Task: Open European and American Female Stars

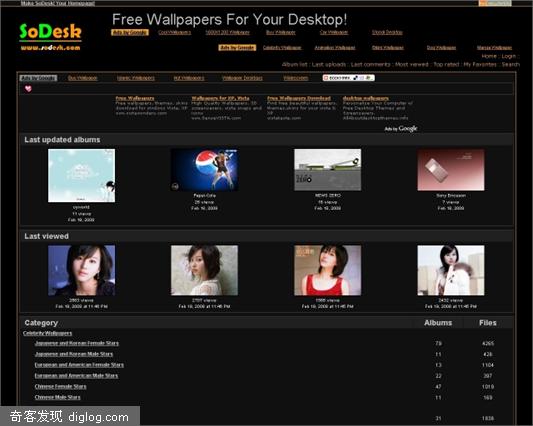Action: [x=79, y=365]
